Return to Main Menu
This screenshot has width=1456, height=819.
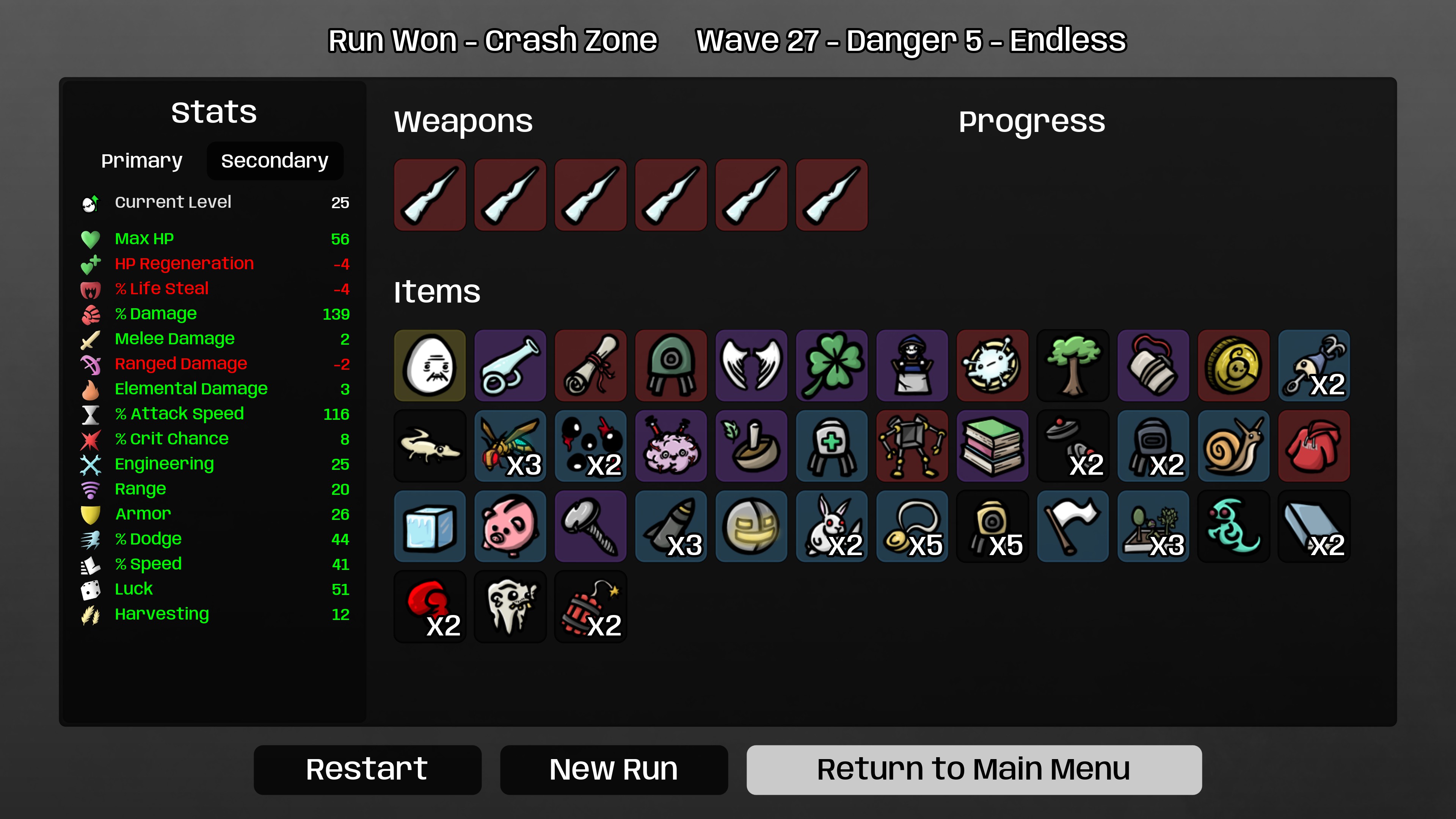point(974,769)
